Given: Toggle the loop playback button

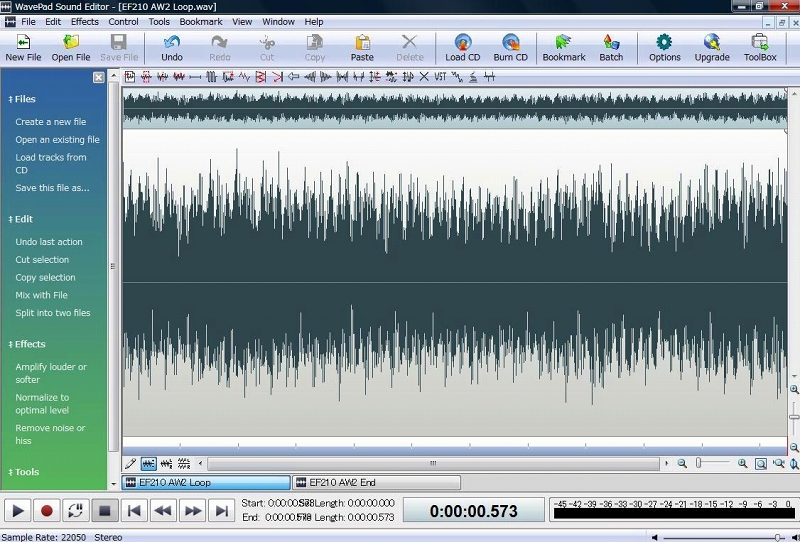Looking at the screenshot, I should pyautogui.click(x=76, y=510).
